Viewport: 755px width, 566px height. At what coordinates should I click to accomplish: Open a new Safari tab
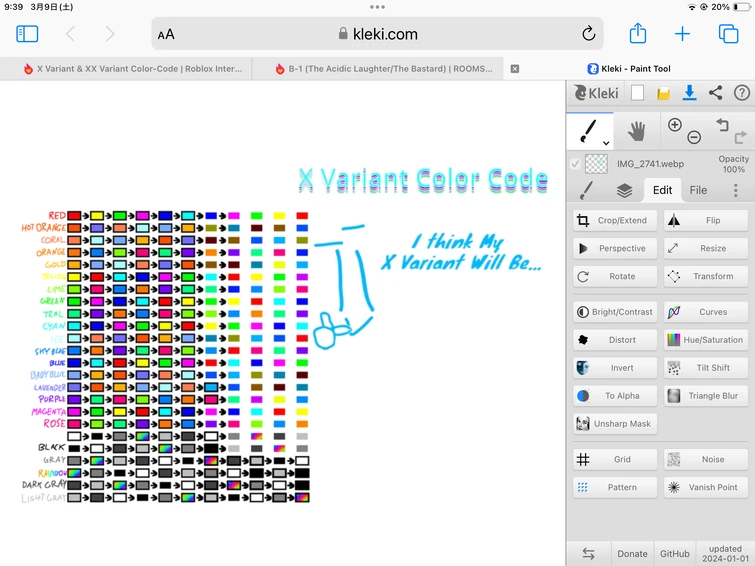682,34
